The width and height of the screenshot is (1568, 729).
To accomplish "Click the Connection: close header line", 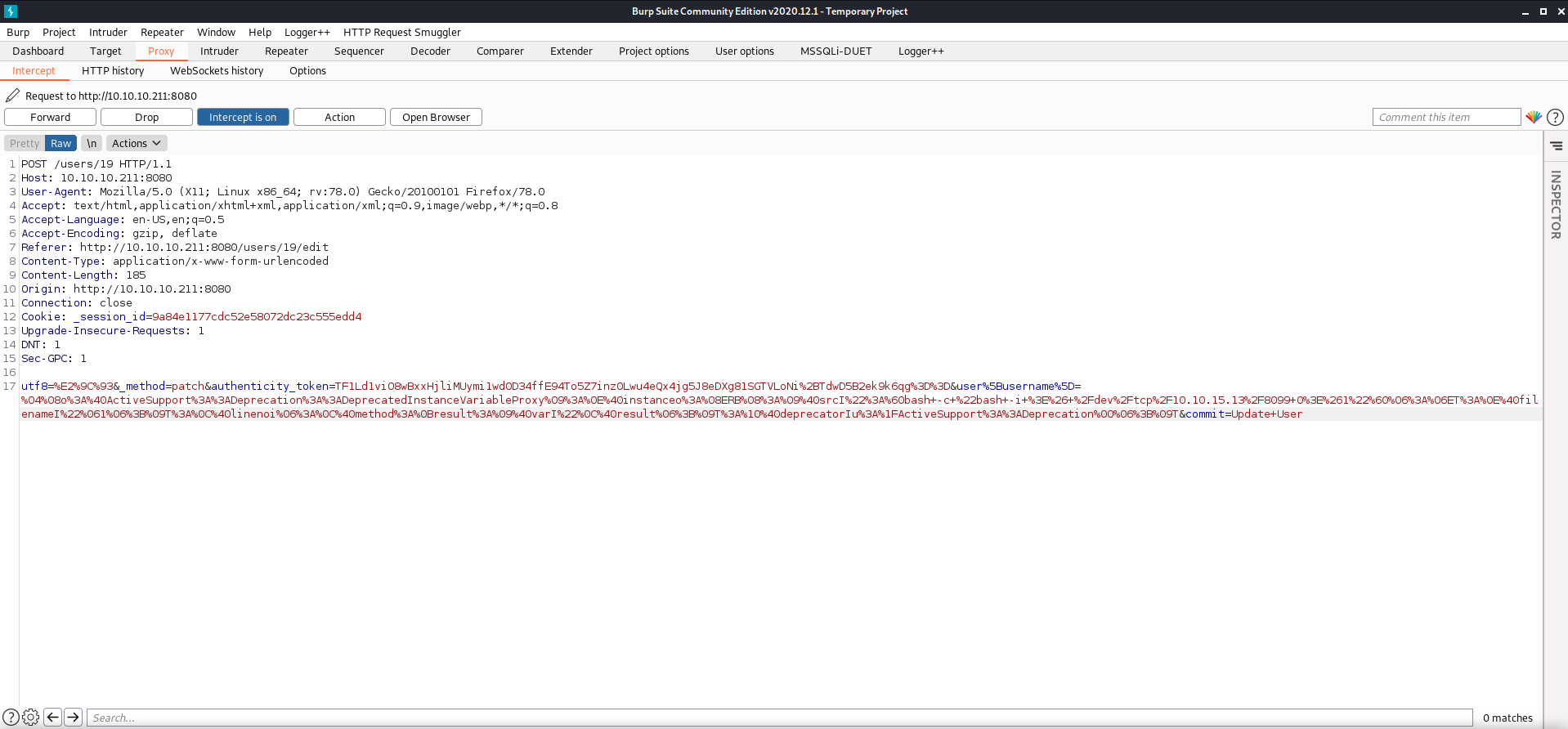I will click(x=77, y=303).
